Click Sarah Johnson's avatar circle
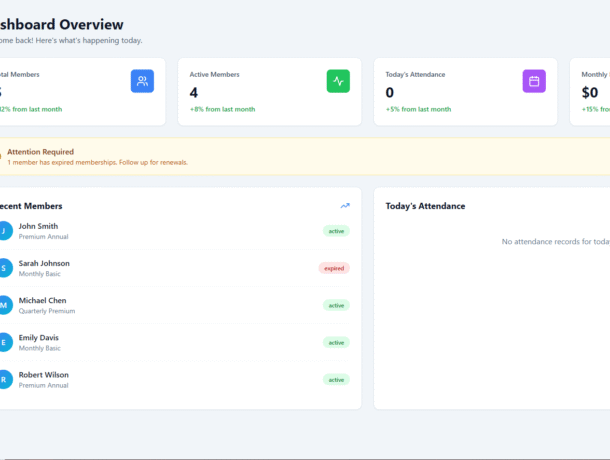610x460 pixels. pos(5,268)
